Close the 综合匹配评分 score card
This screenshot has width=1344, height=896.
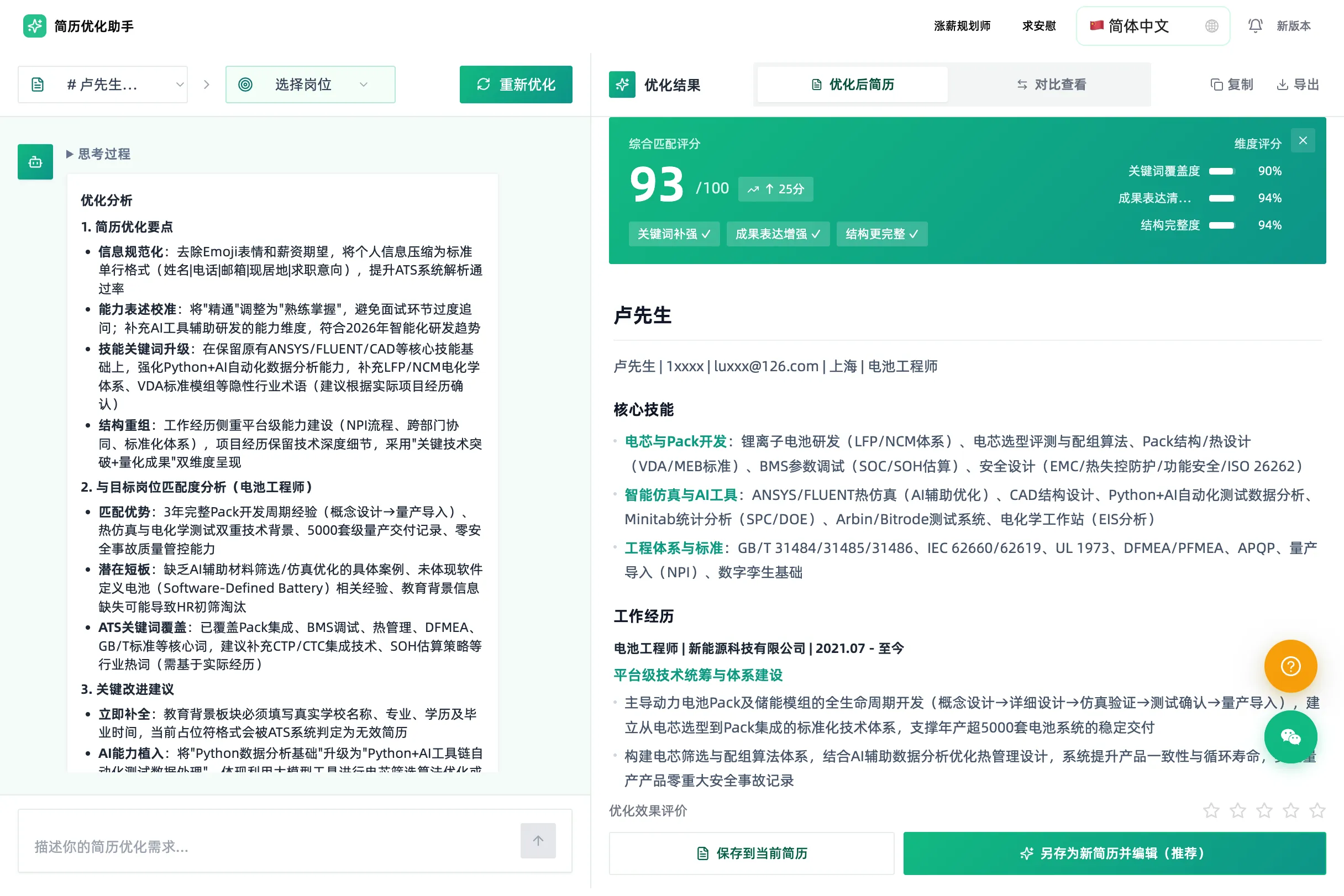[x=1303, y=140]
